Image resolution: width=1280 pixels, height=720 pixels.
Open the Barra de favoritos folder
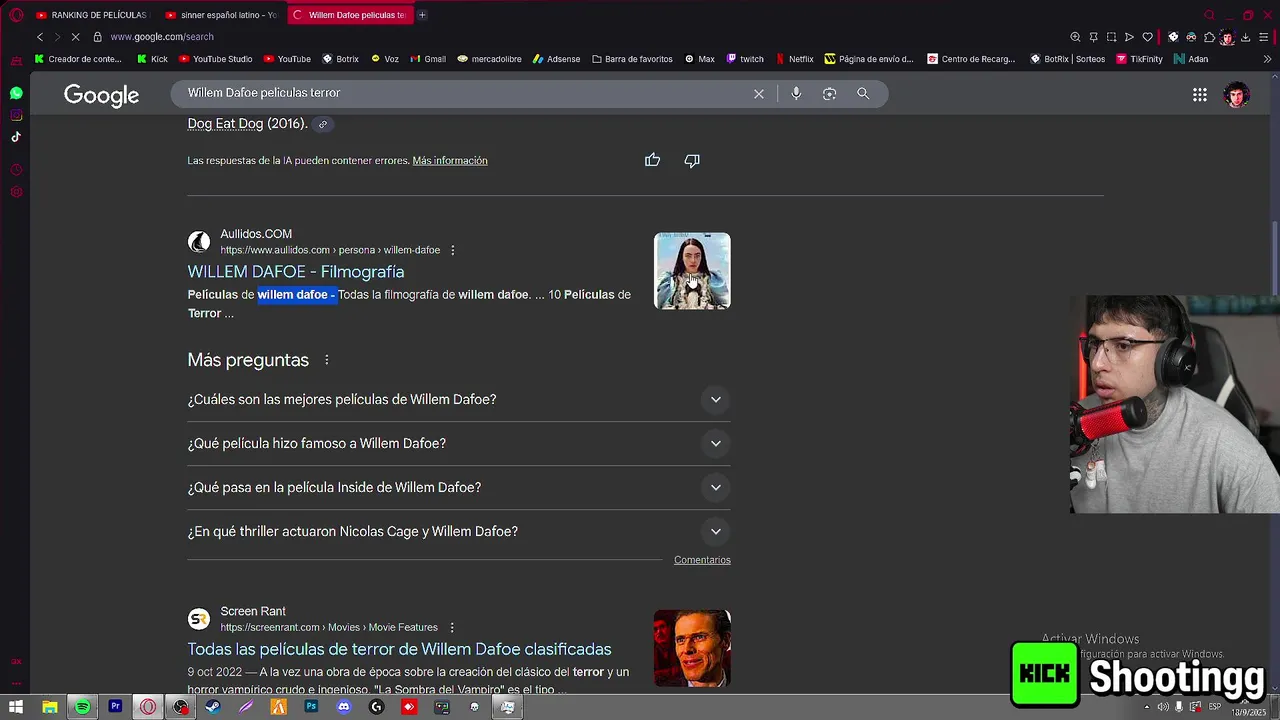tap(632, 59)
